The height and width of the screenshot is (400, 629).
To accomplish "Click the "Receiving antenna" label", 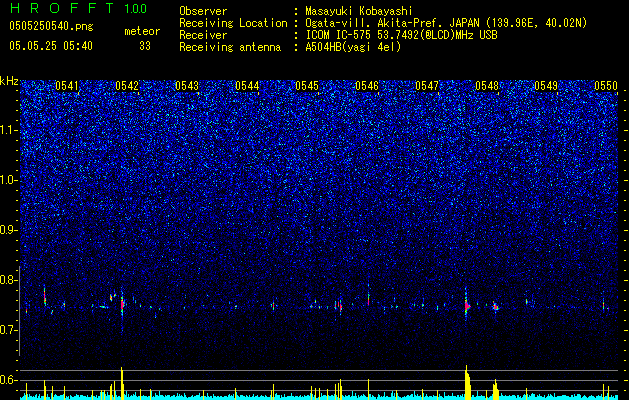I will tap(230, 47).
